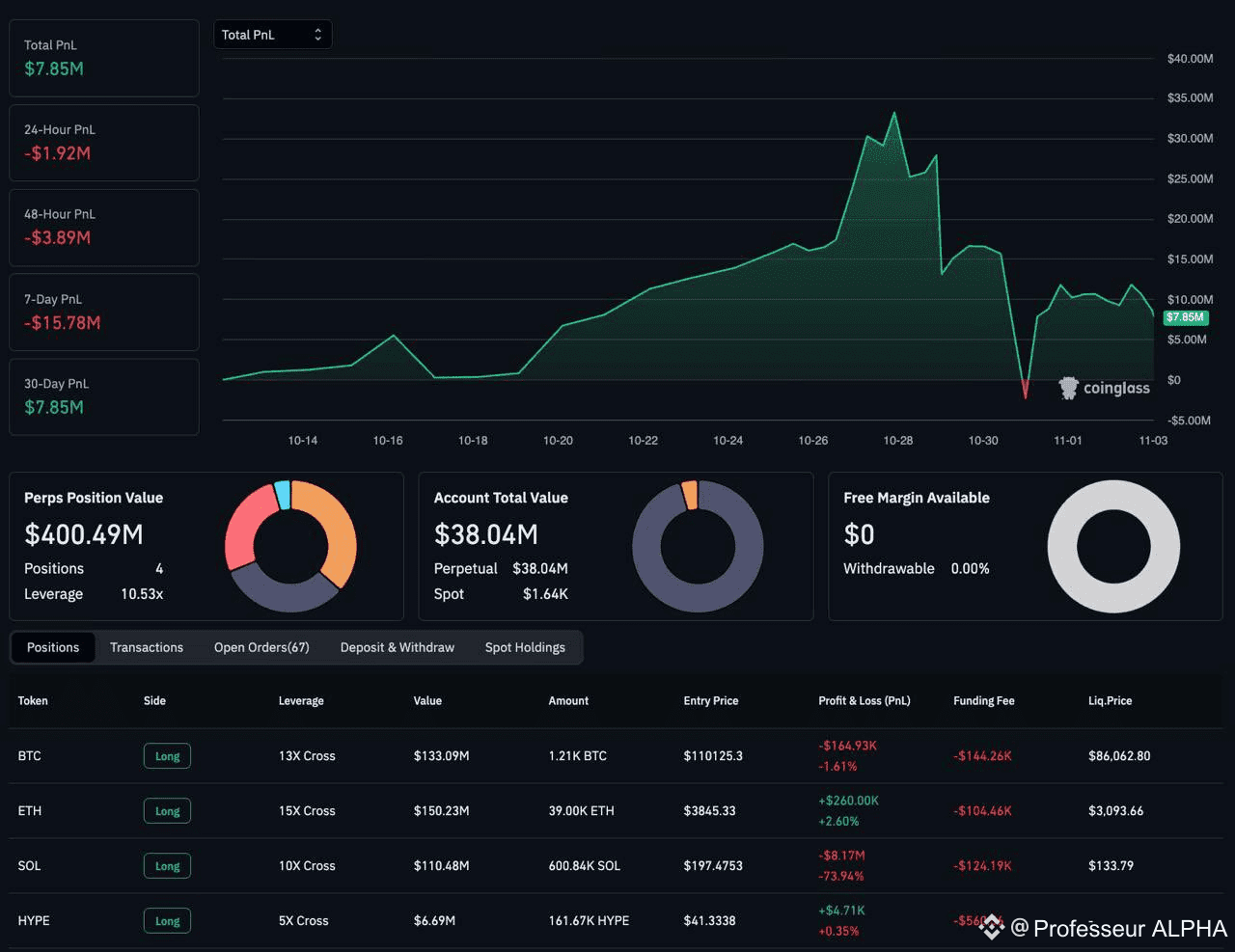1235x952 pixels.
Task: Click the Account Total Value donut chart
Action: coord(698,546)
